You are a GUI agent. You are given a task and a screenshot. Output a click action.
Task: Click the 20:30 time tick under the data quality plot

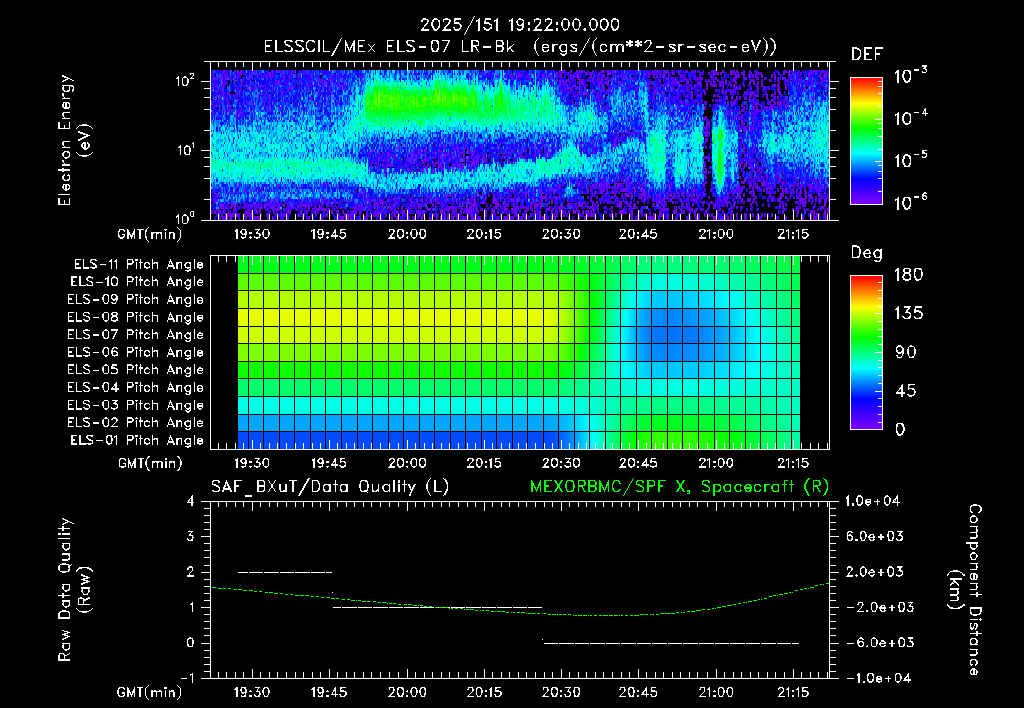tap(561, 692)
